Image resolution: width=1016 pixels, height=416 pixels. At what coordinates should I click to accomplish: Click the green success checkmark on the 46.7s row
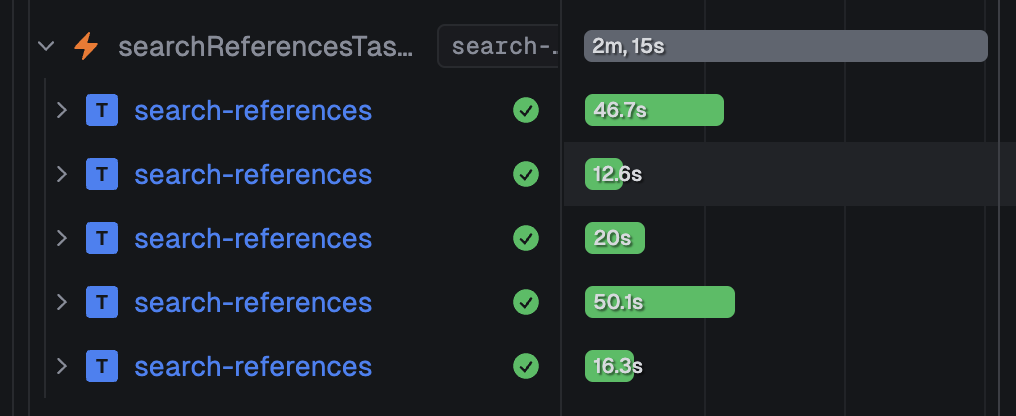(526, 110)
